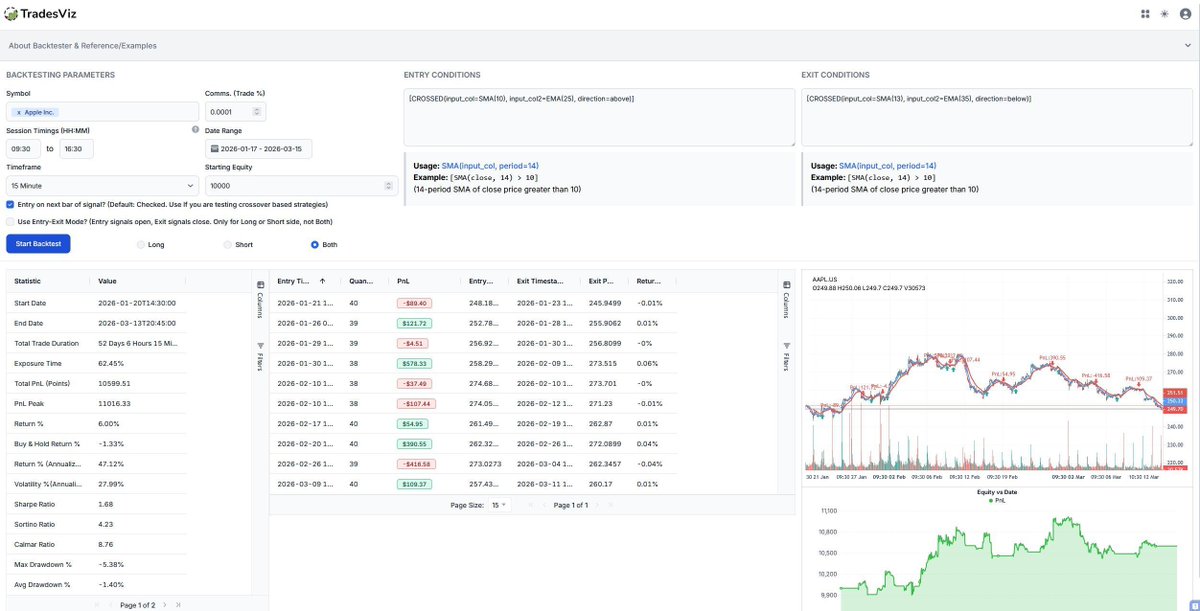Open Columns panel of statistics table
This screenshot has height=611, width=1200.
pos(260,300)
